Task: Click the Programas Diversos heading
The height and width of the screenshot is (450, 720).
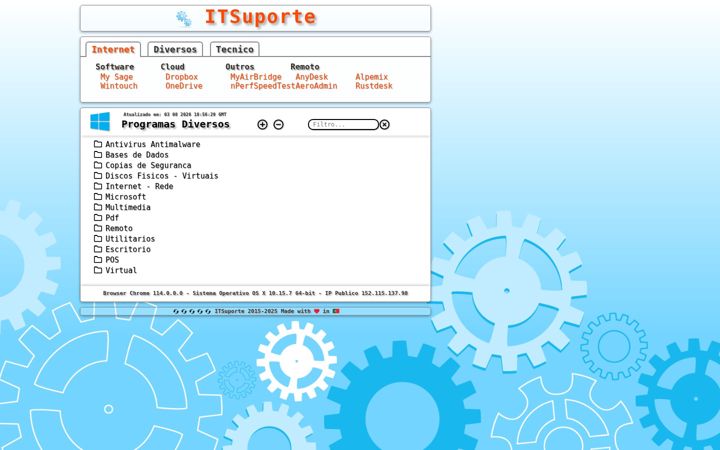Action: [x=175, y=124]
